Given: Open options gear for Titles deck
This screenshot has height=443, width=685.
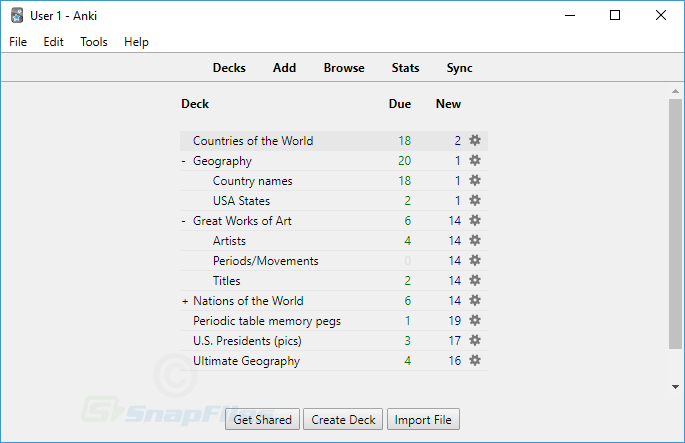Looking at the screenshot, I should 475,280.
